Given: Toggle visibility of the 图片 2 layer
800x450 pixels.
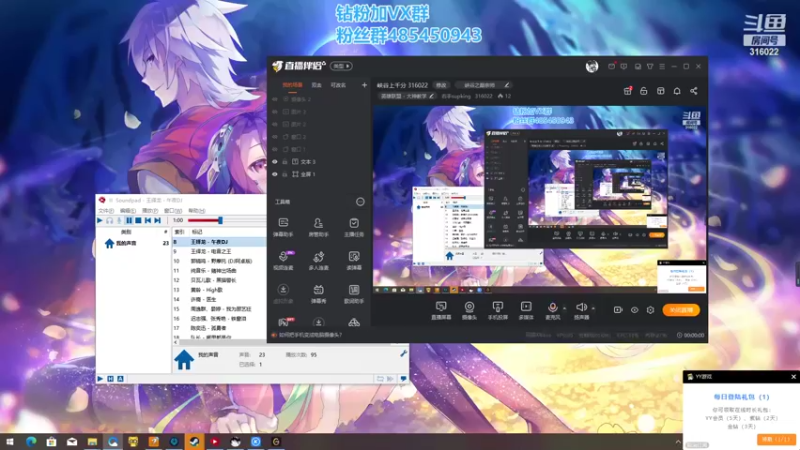Looking at the screenshot, I should [274, 124].
